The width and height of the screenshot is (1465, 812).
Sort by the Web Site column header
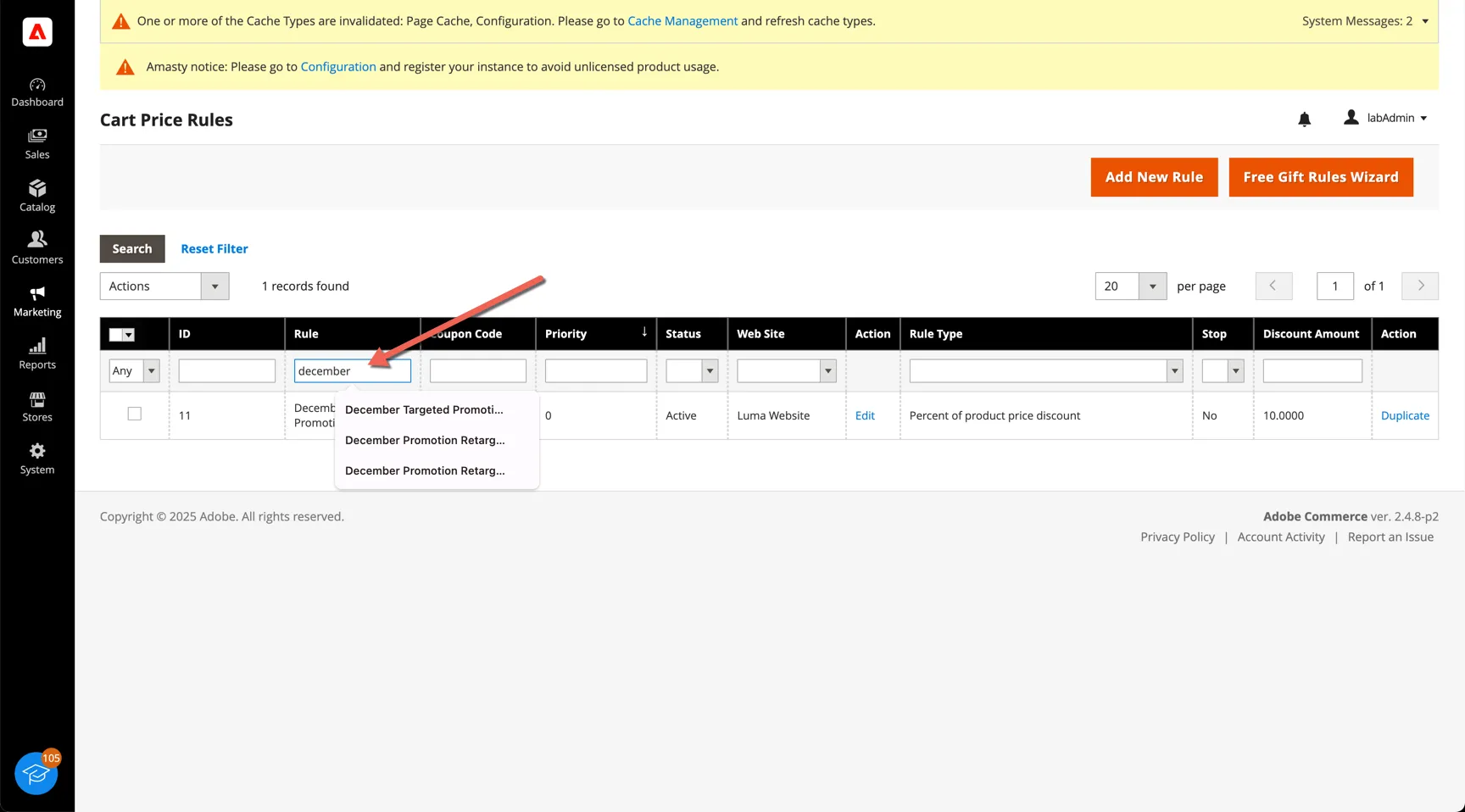pos(787,334)
